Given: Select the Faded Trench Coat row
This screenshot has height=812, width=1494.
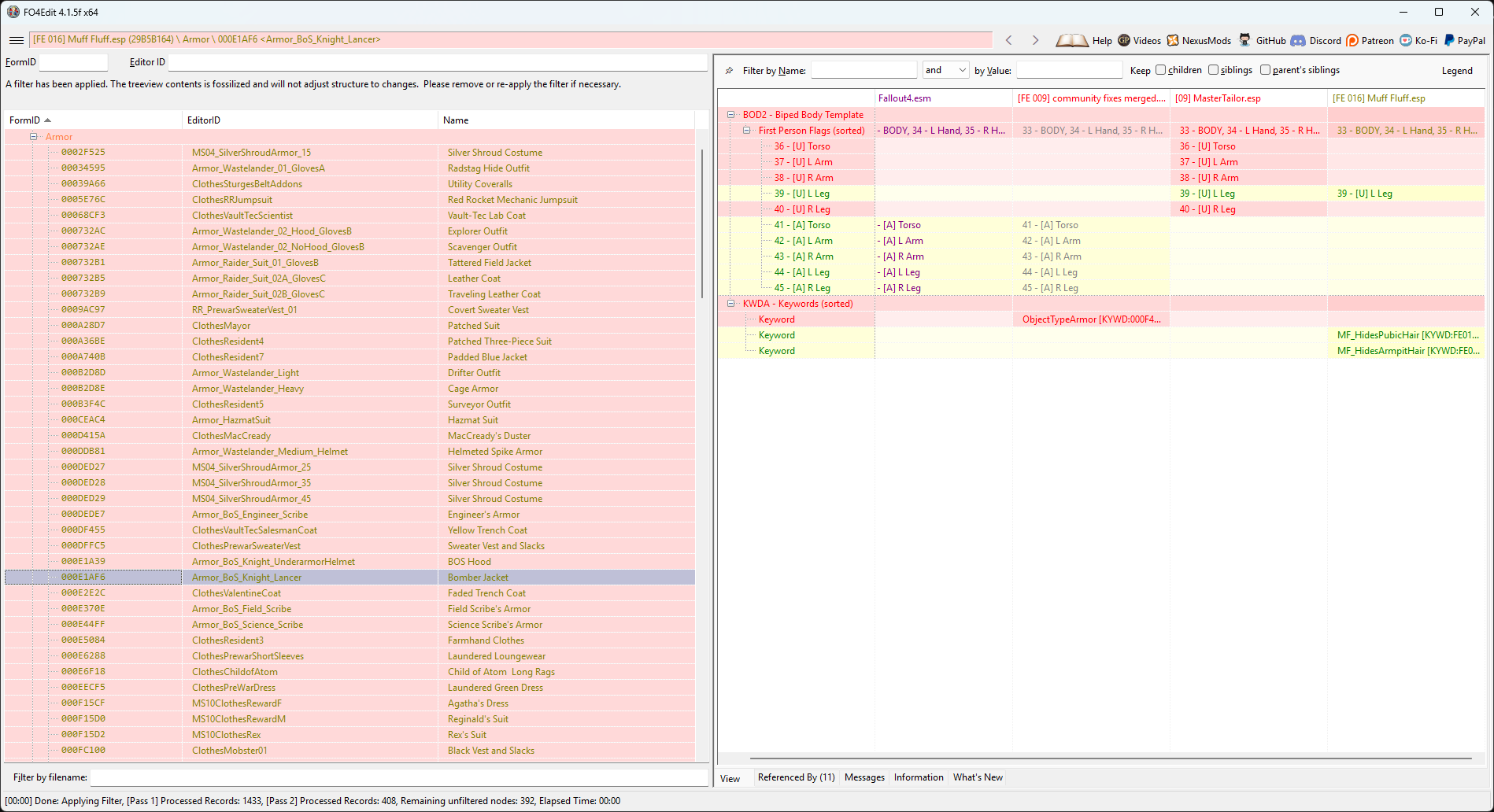Looking at the screenshot, I should 349,593.
